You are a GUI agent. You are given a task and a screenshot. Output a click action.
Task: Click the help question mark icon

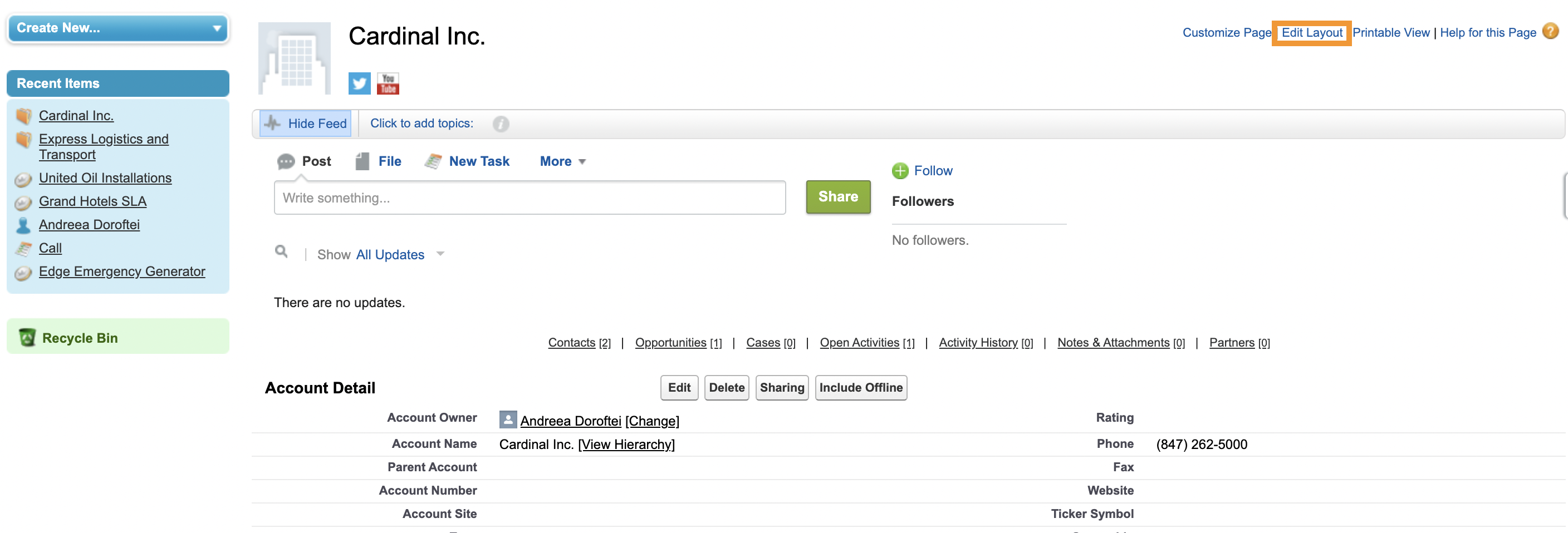(1550, 31)
